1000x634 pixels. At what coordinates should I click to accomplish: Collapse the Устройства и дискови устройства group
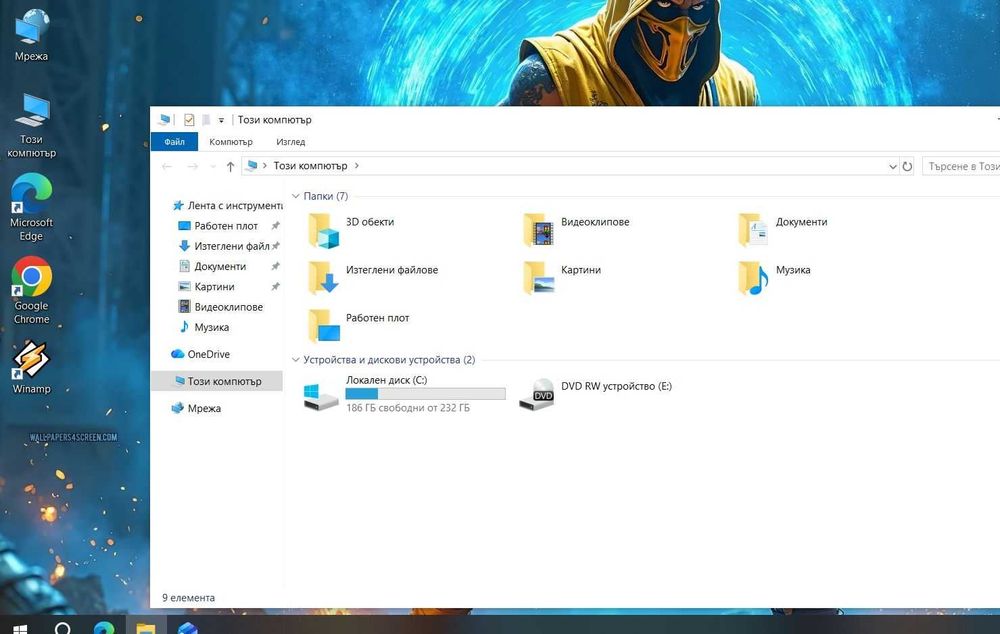295,360
